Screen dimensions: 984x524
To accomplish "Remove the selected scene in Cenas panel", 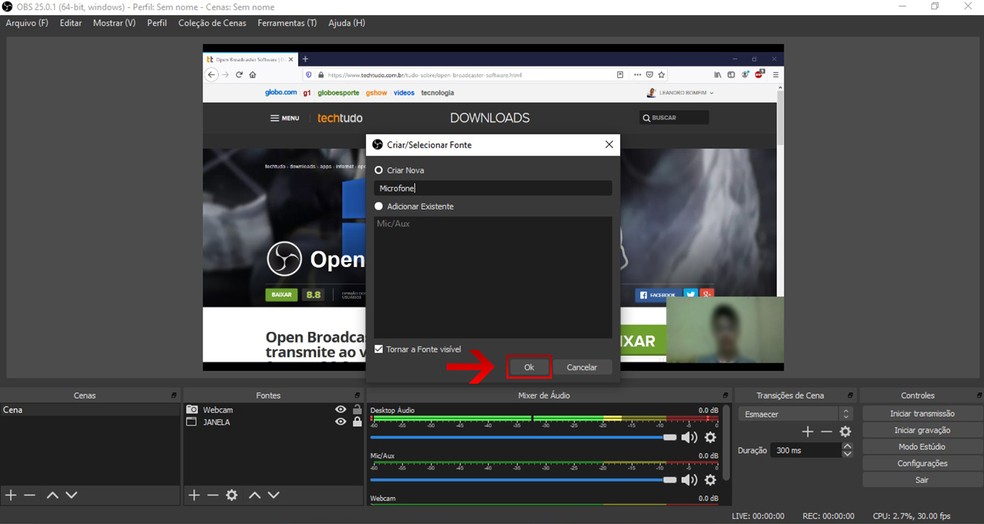I will point(30,495).
